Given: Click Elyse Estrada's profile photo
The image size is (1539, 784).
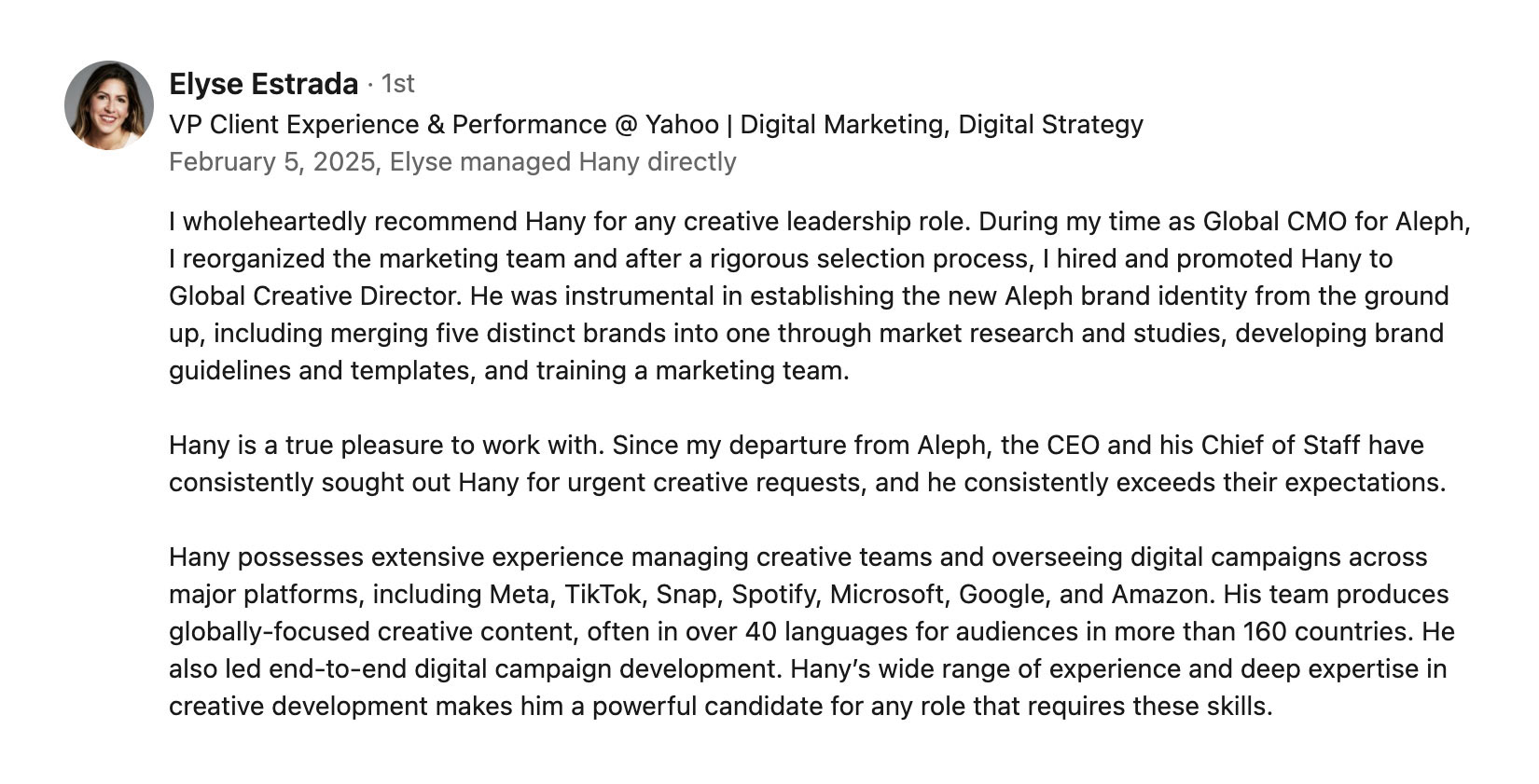Looking at the screenshot, I should click(x=109, y=105).
